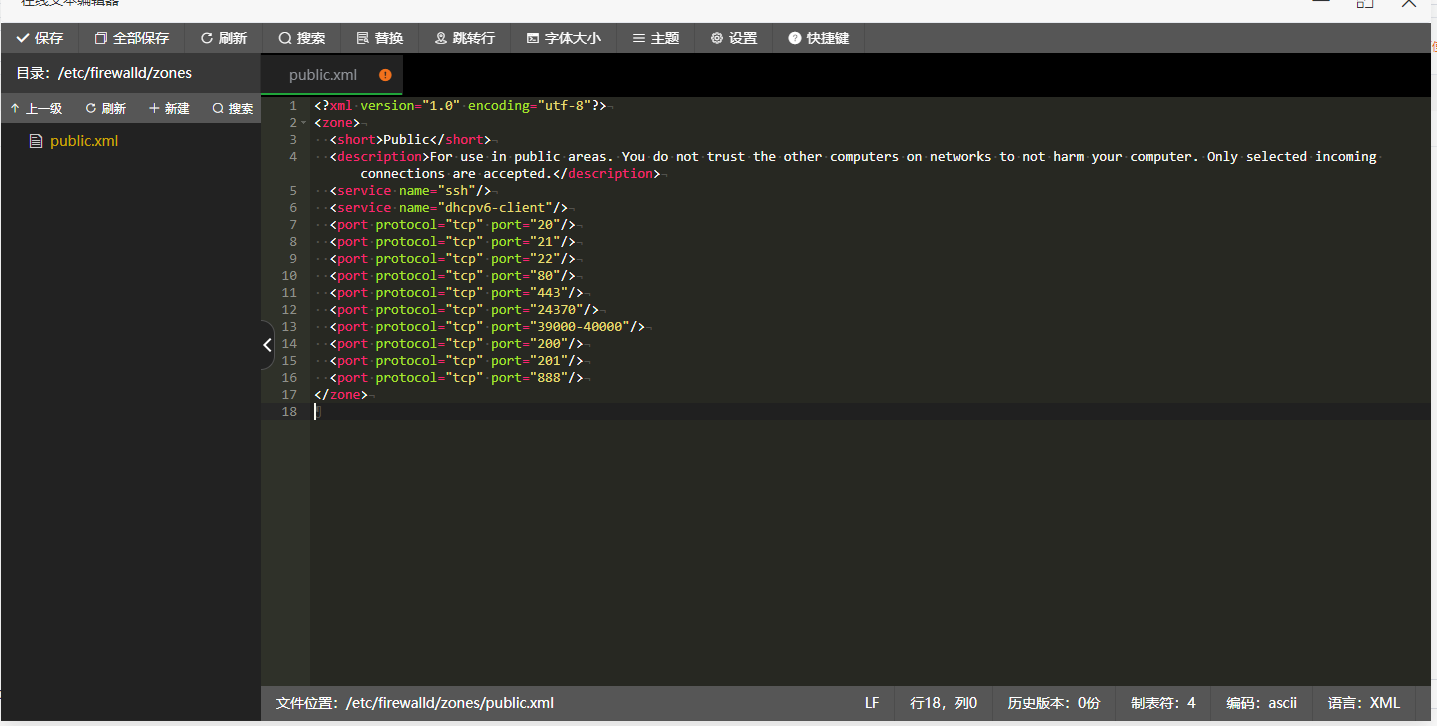1437x726 pixels.
Task: Click the port="22" line
Action: 452,258
